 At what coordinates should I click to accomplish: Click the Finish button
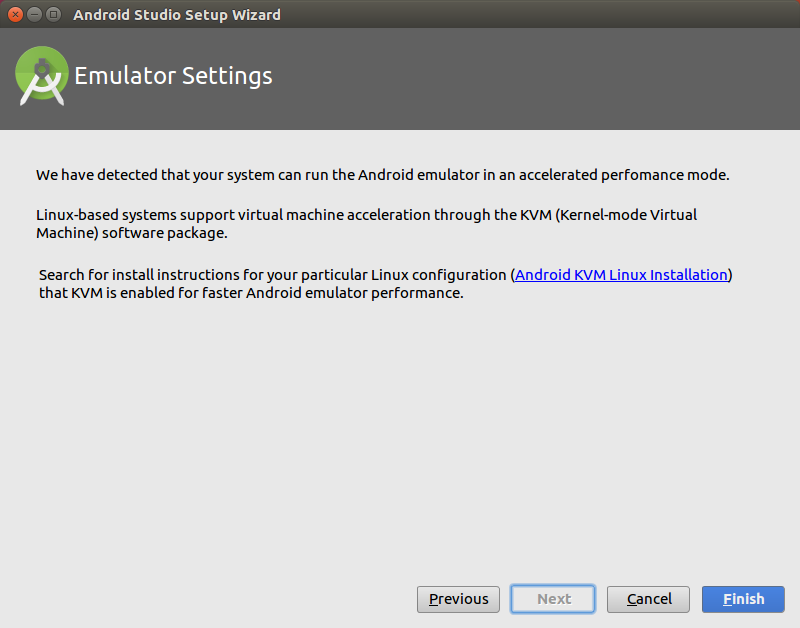pos(743,599)
